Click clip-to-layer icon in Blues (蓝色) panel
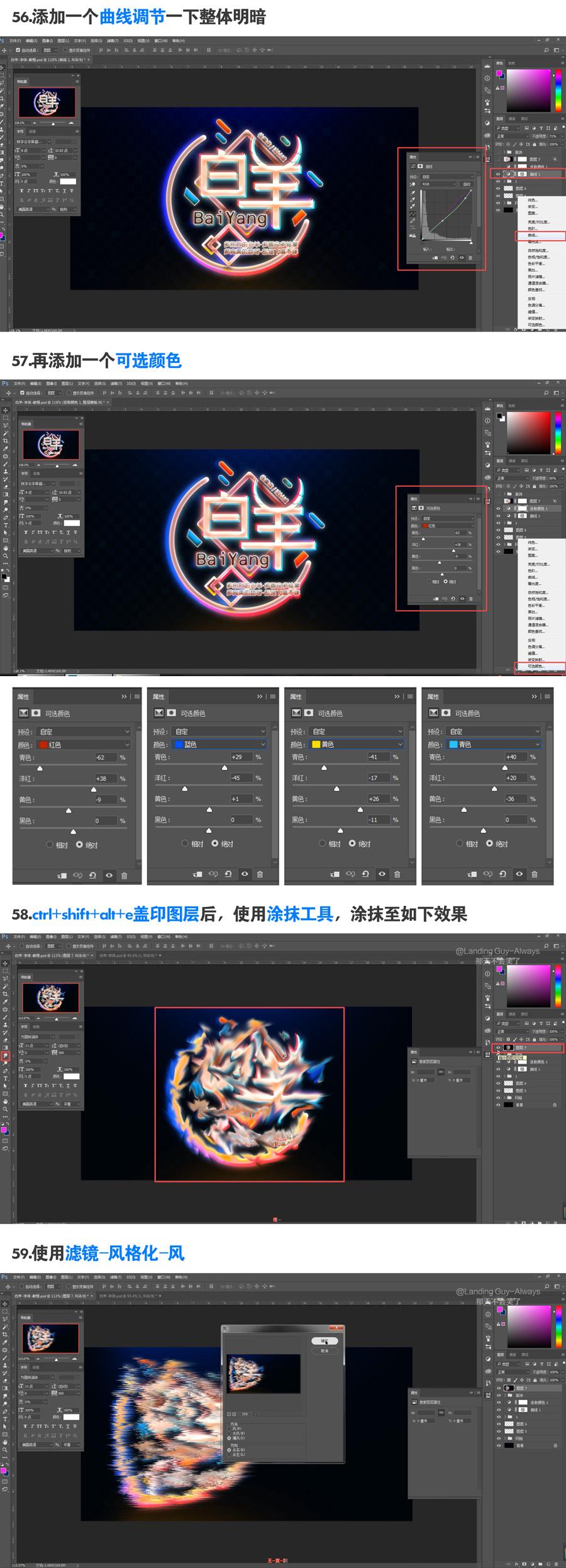Viewport: 566px width, 1568px height. [x=197, y=874]
